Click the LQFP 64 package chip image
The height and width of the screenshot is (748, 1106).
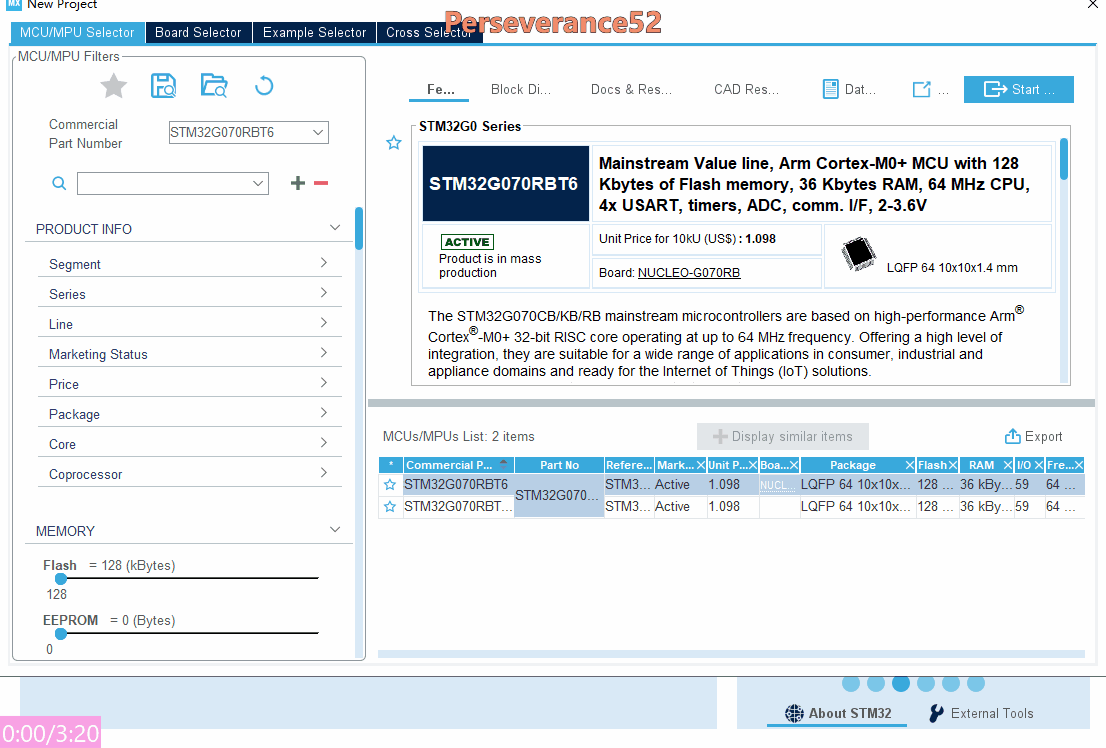(858, 255)
